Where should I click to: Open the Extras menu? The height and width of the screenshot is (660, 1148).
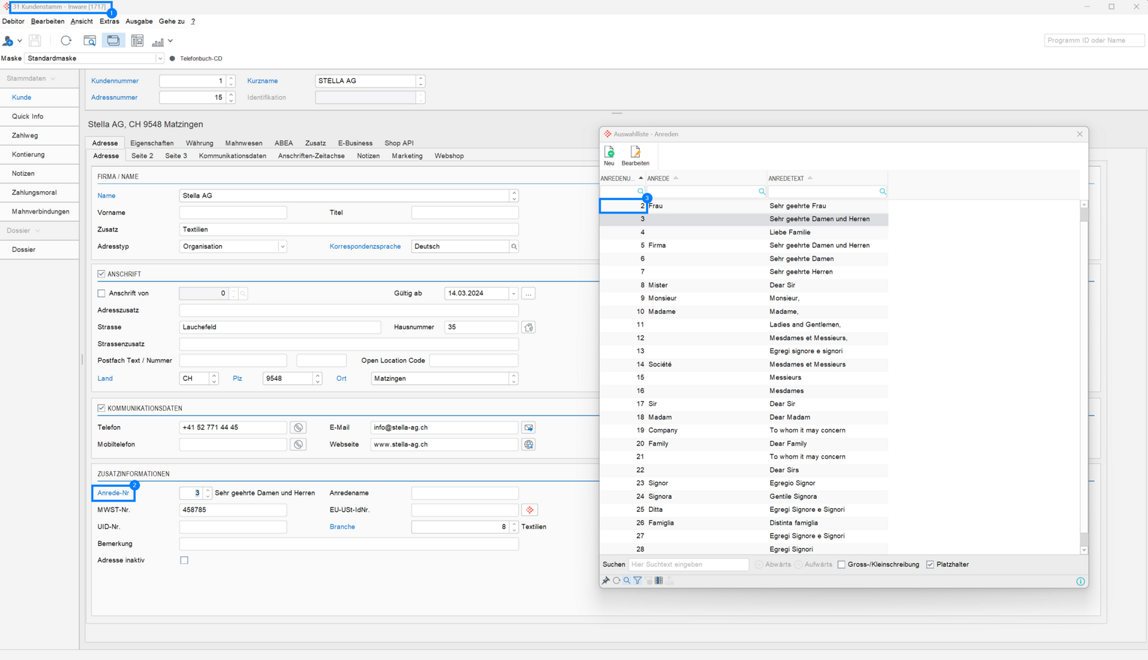click(109, 21)
